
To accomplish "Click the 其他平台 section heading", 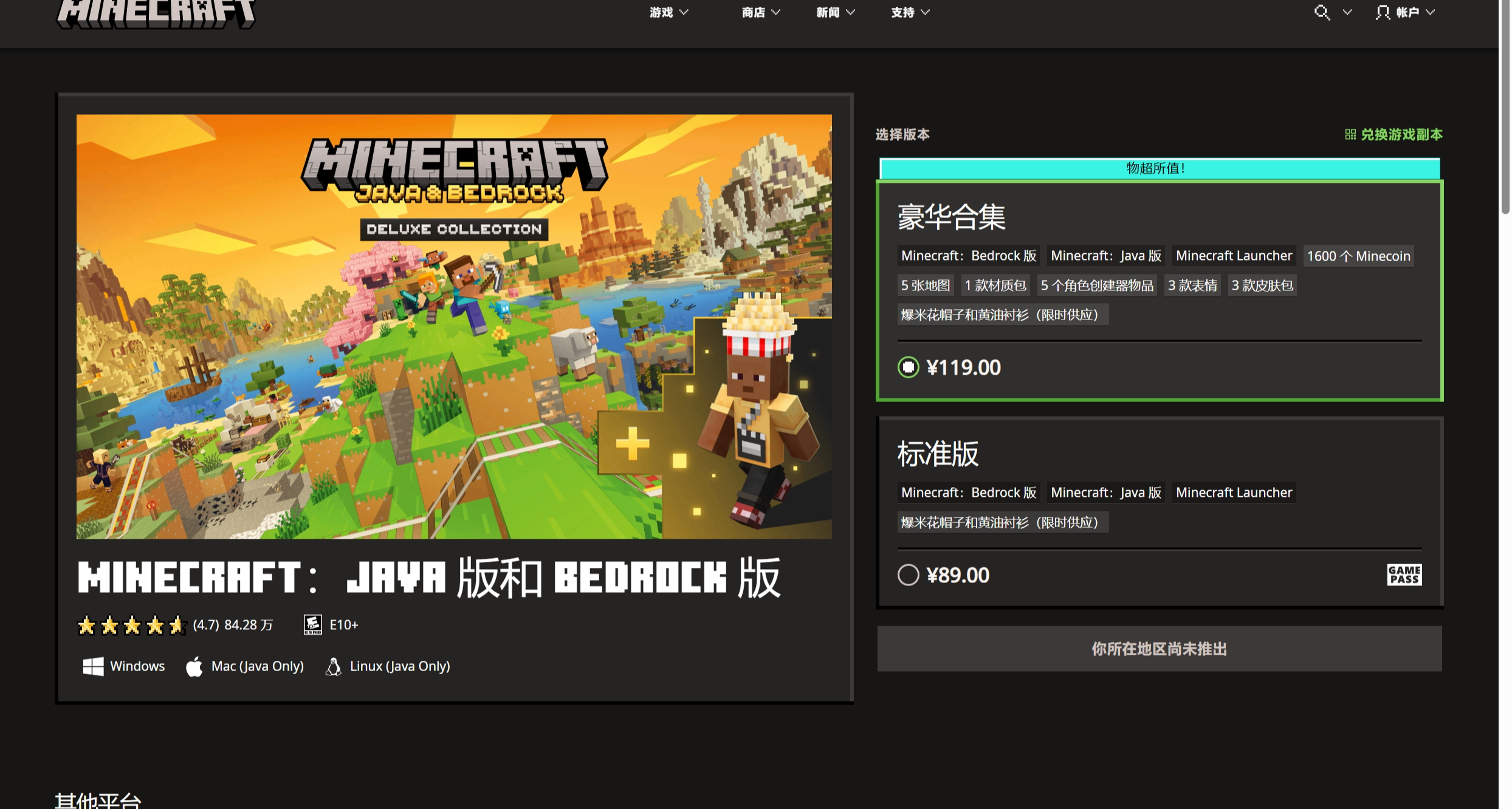I will click(98, 800).
